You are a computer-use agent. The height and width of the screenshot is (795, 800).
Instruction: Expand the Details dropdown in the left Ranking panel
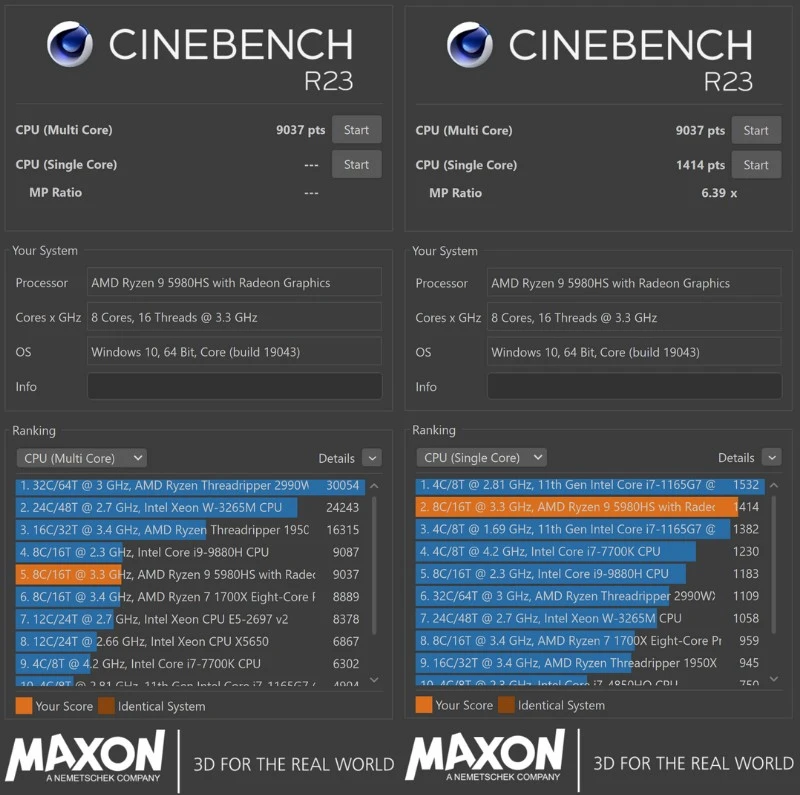pyautogui.click(x=373, y=457)
